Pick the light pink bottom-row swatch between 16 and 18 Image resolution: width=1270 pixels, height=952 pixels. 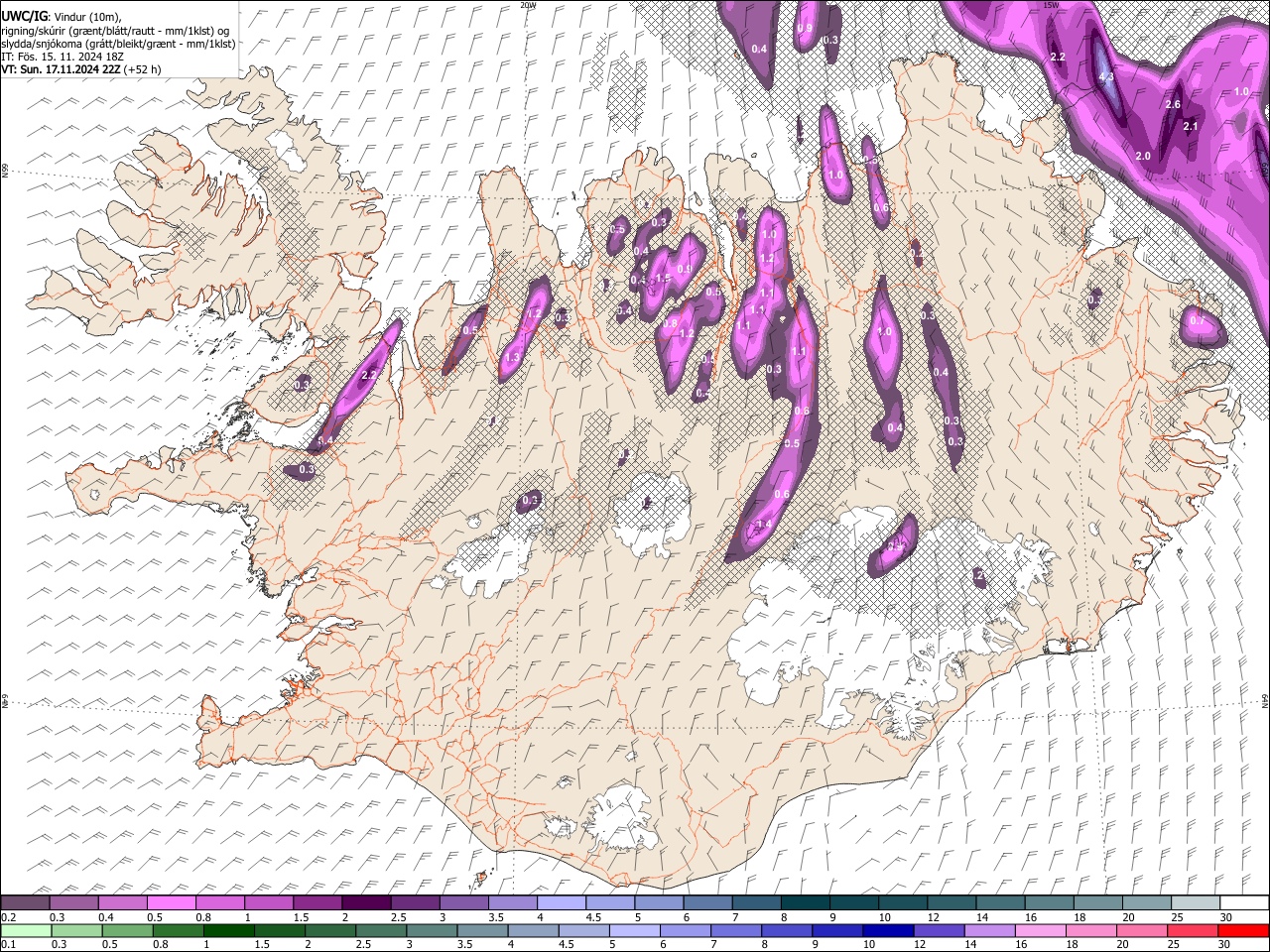click(x=1039, y=930)
